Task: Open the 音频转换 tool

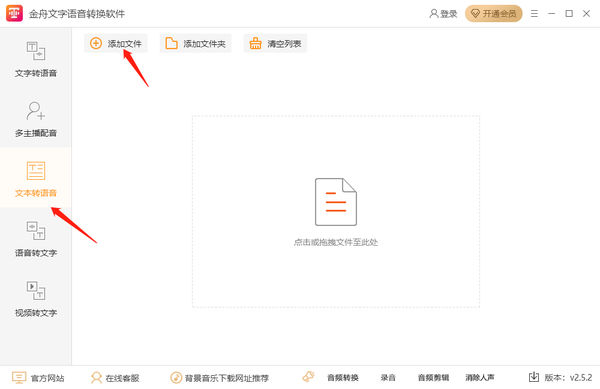Action: (342, 378)
